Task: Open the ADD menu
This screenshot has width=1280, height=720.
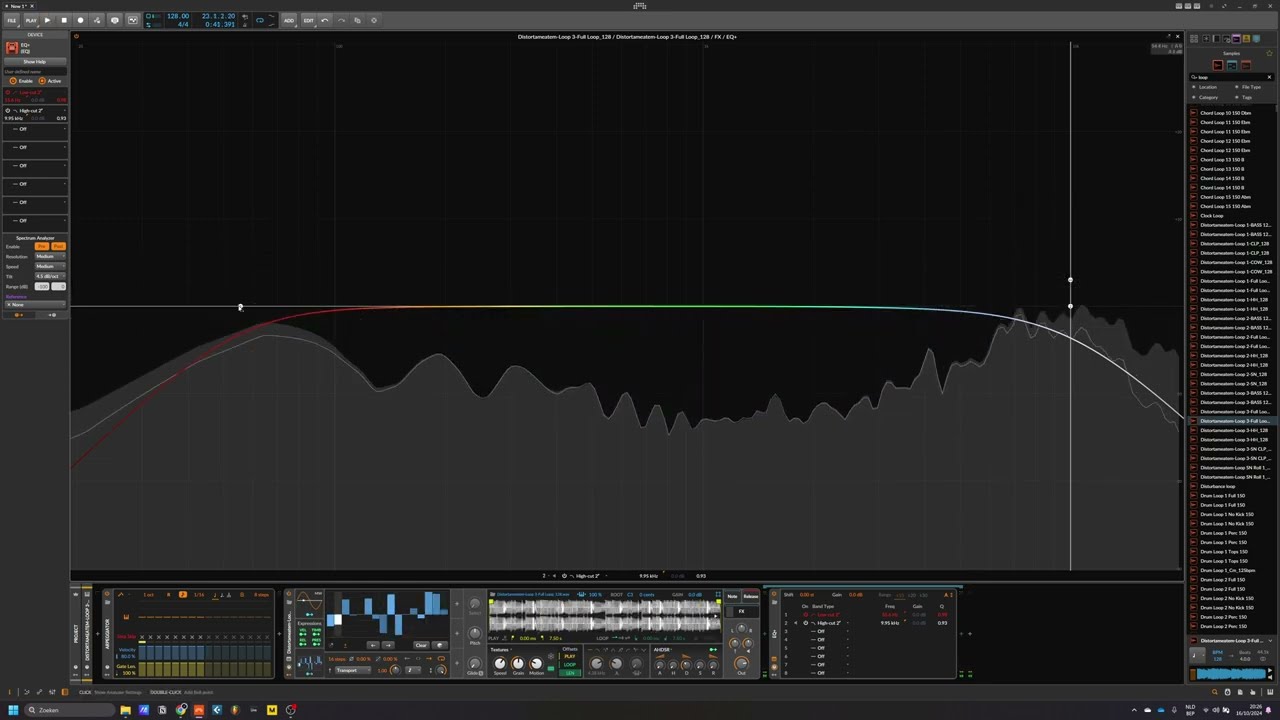Action: point(289,20)
